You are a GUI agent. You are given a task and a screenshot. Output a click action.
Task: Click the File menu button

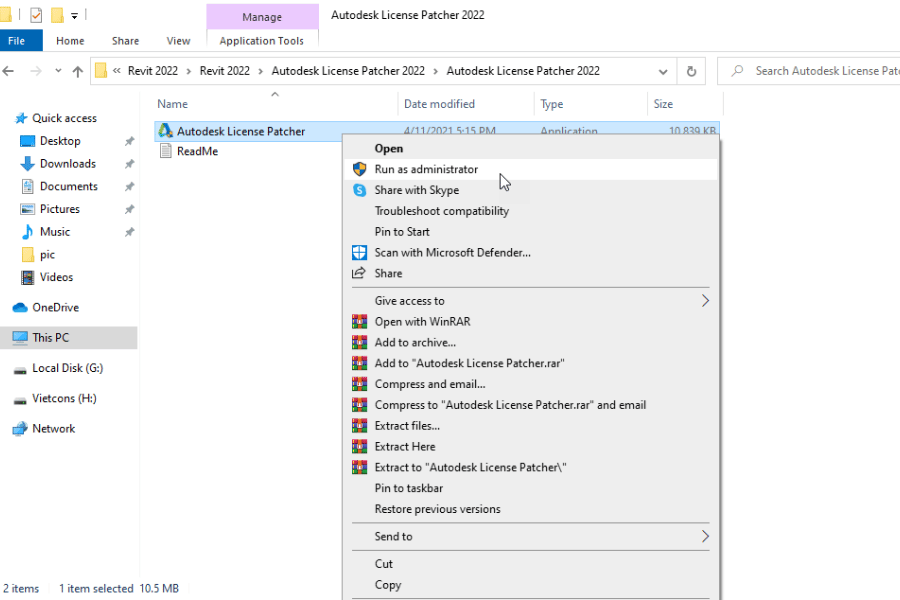pyautogui.click(x=17, y=41)
